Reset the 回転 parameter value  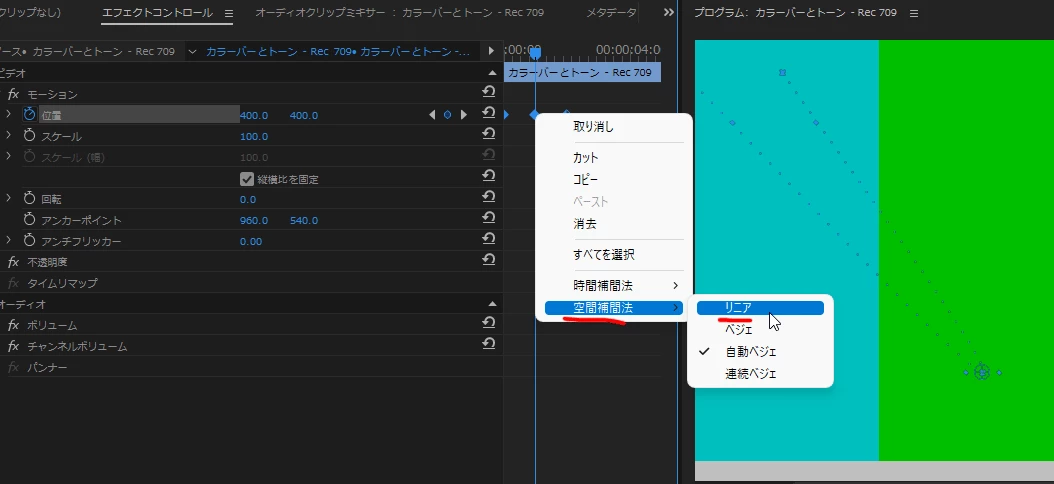coord(489,197)
